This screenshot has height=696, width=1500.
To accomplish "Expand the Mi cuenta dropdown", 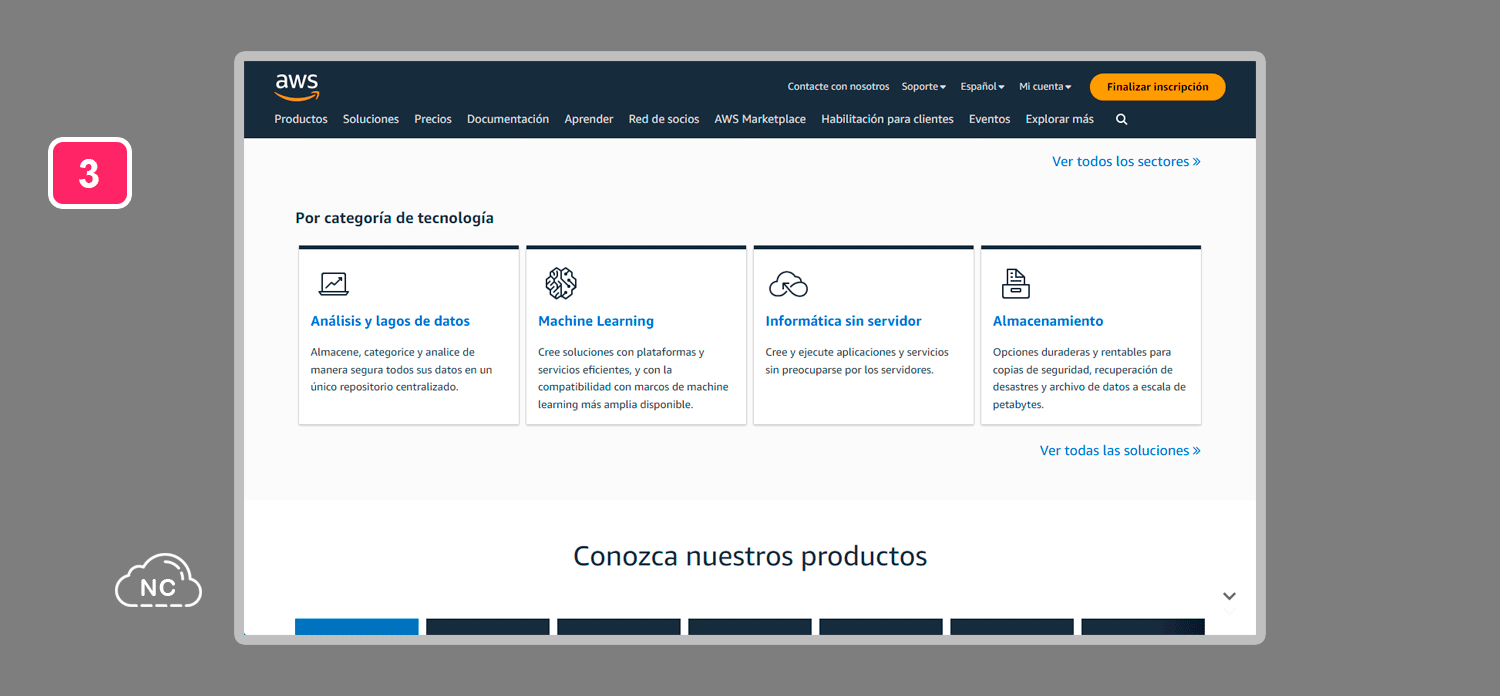I will click(x=1045, y=87).
